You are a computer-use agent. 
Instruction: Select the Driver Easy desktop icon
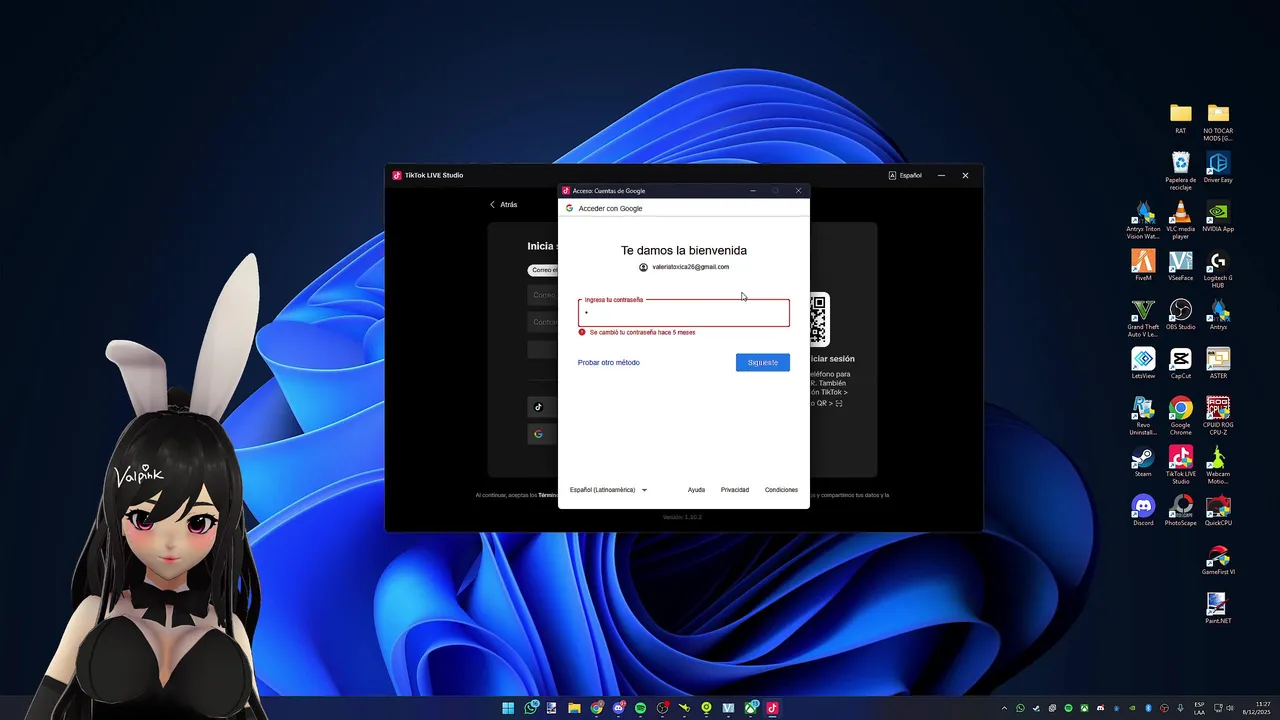pyautogui.click(x=1218, y=167)
